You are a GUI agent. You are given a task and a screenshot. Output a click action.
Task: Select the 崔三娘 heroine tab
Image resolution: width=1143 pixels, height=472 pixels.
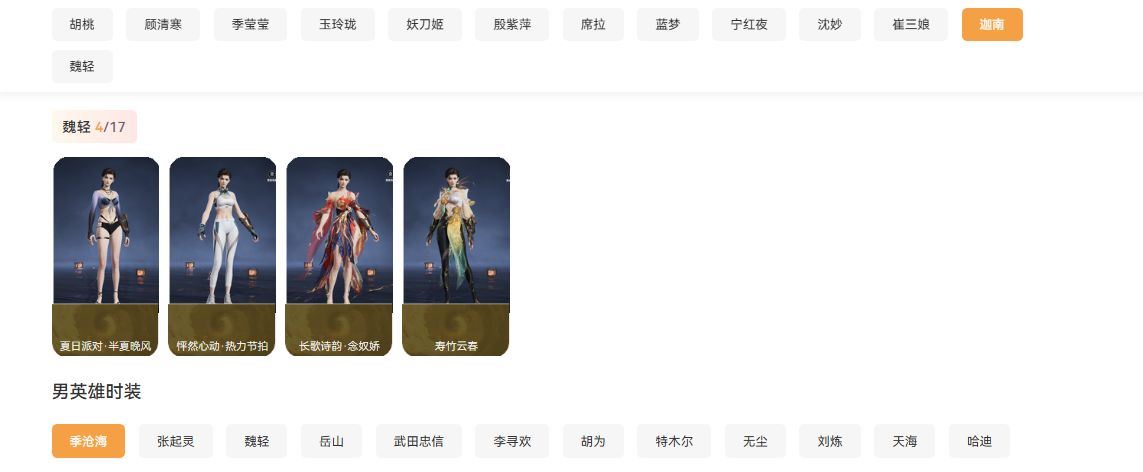(x=911, y=24)
